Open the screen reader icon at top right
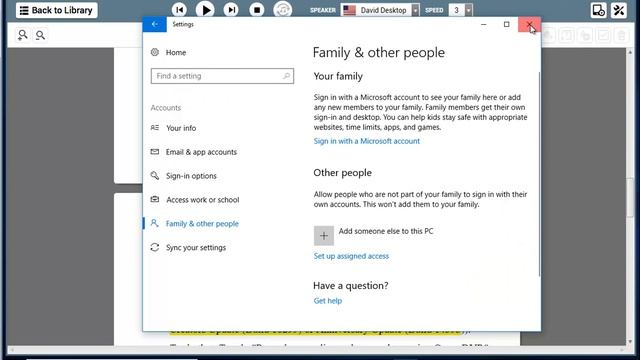This screenshot has height=360, width=640. click(x=598, y=10)
